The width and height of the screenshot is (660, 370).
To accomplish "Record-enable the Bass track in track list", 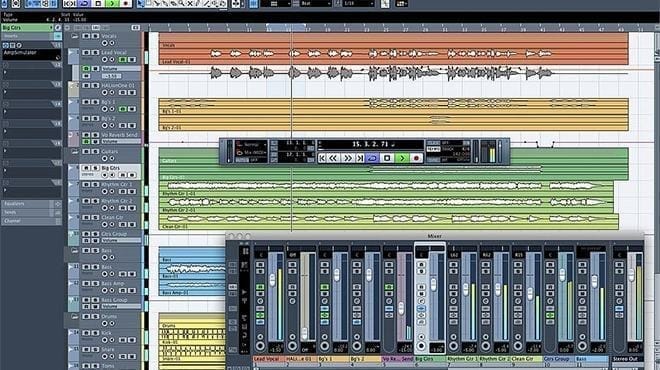I will point(104,274).
